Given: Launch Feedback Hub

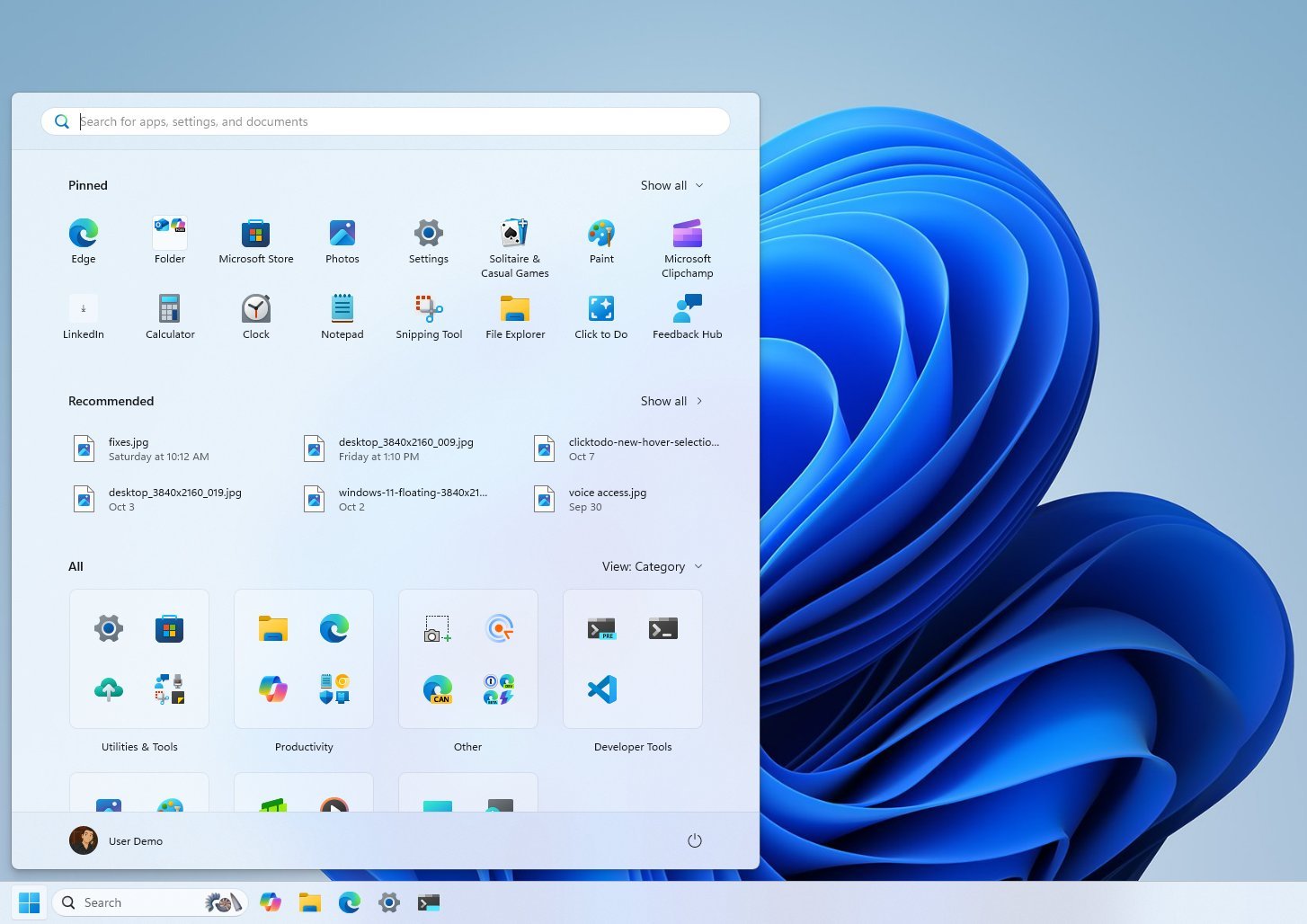Looking at the screenshot, I should pos(687,310).
